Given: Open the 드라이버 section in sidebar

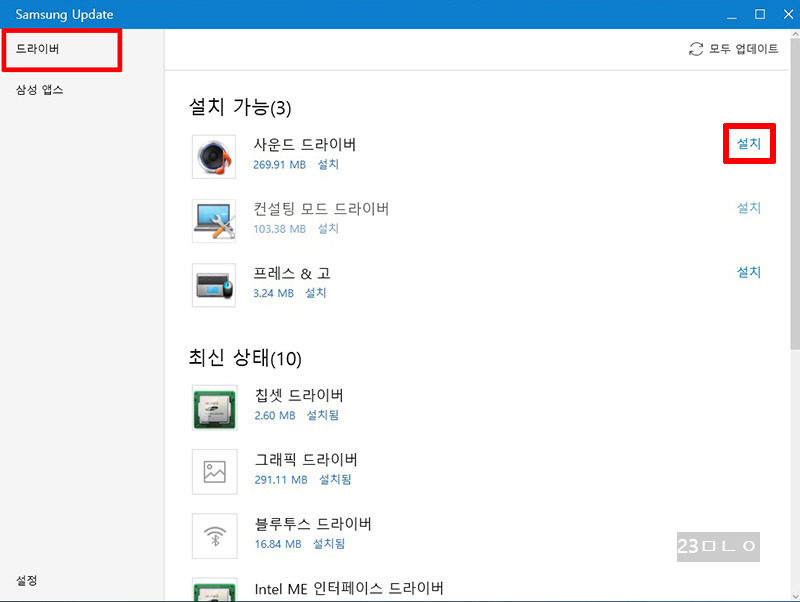Looking at the screenshot, I should coord(37,49).
